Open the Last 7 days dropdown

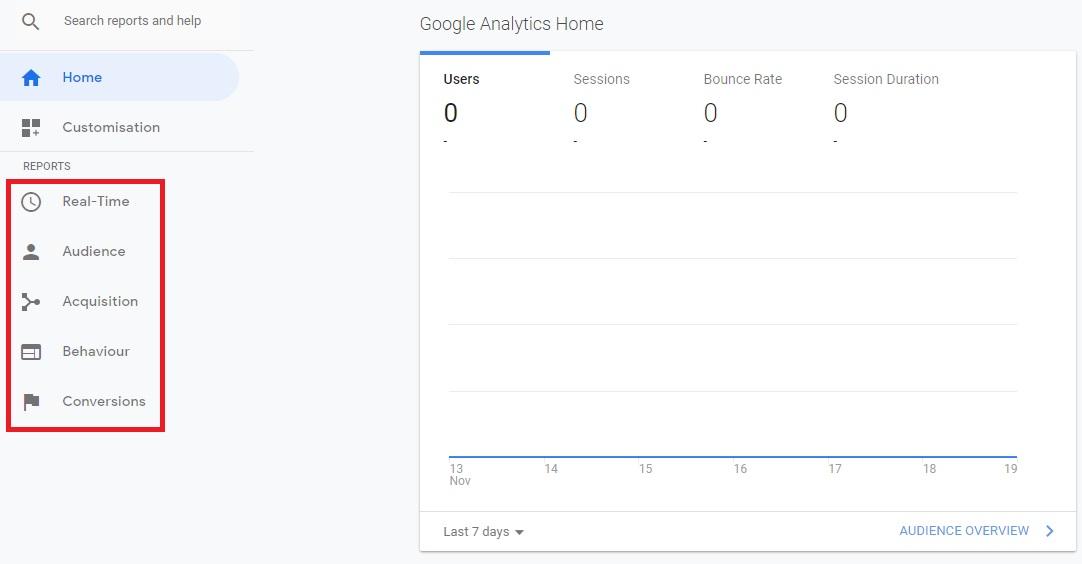(x=484, y=532)
